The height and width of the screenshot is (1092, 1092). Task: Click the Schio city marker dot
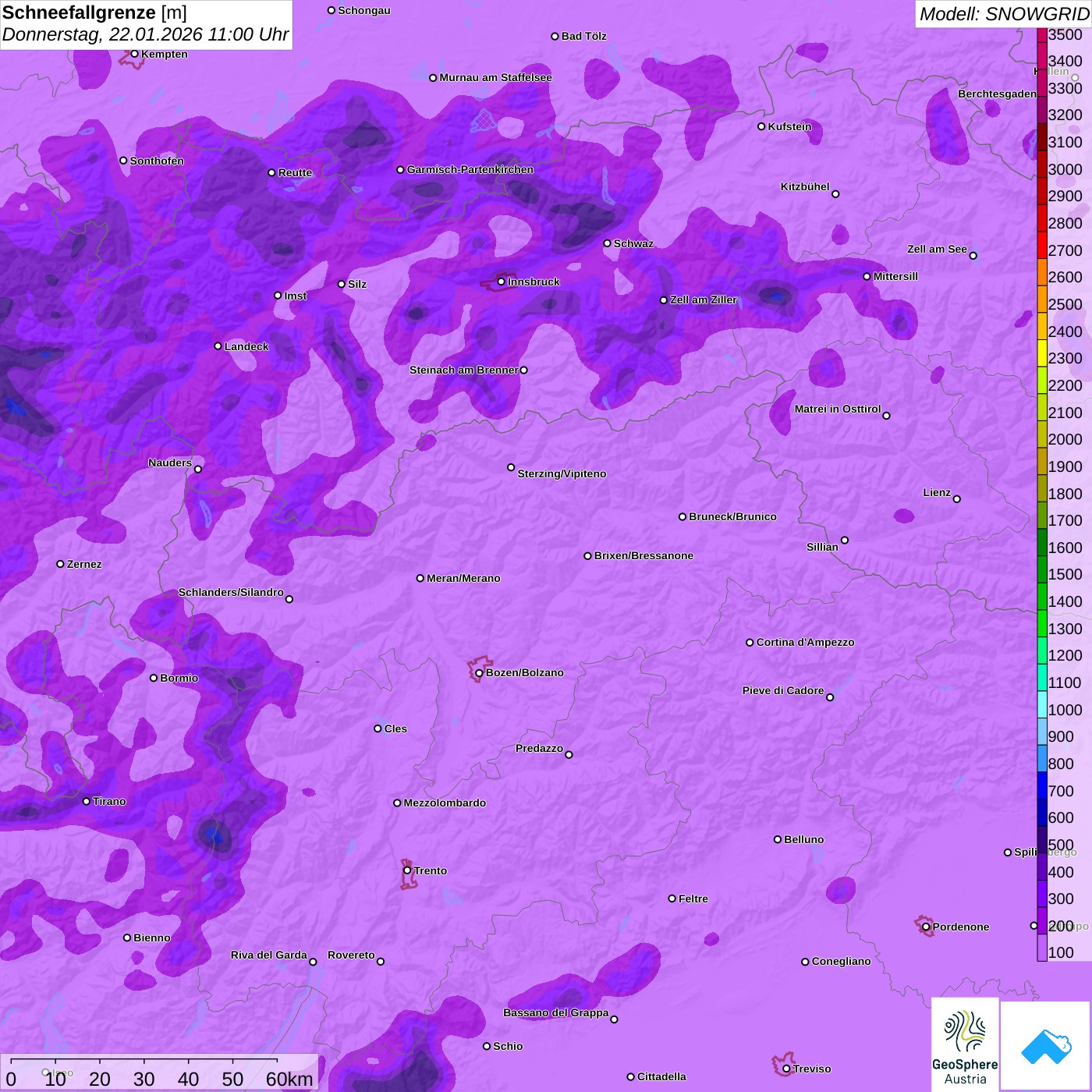click(487, 1046)
